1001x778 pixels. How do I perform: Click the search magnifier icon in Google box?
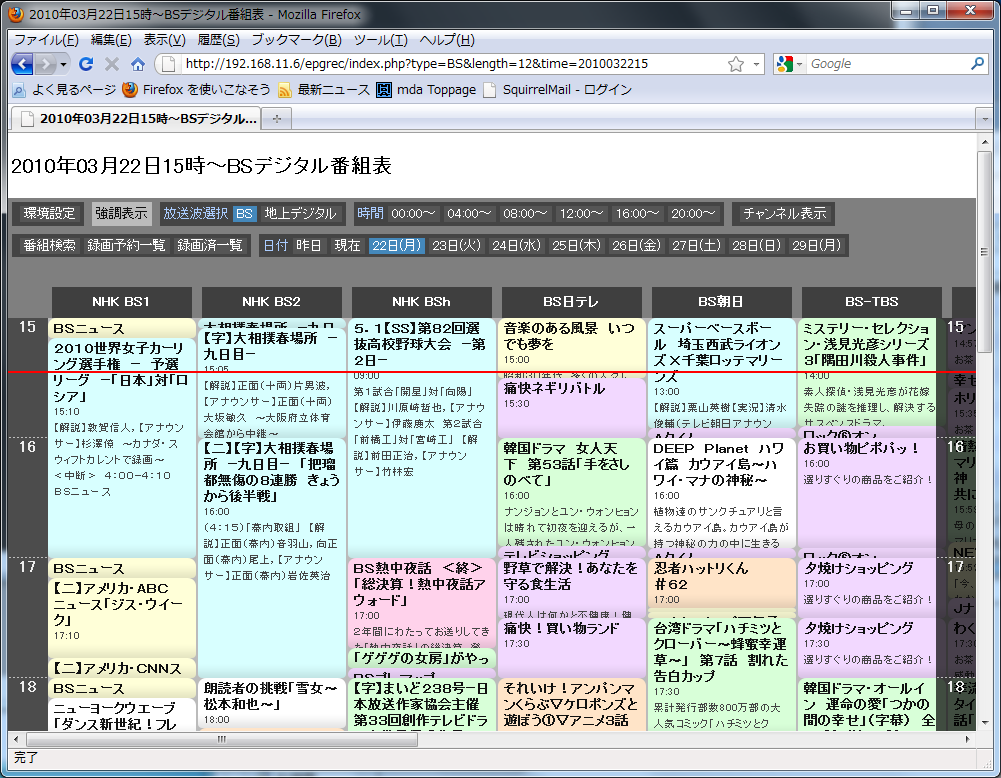click(977, 64)
